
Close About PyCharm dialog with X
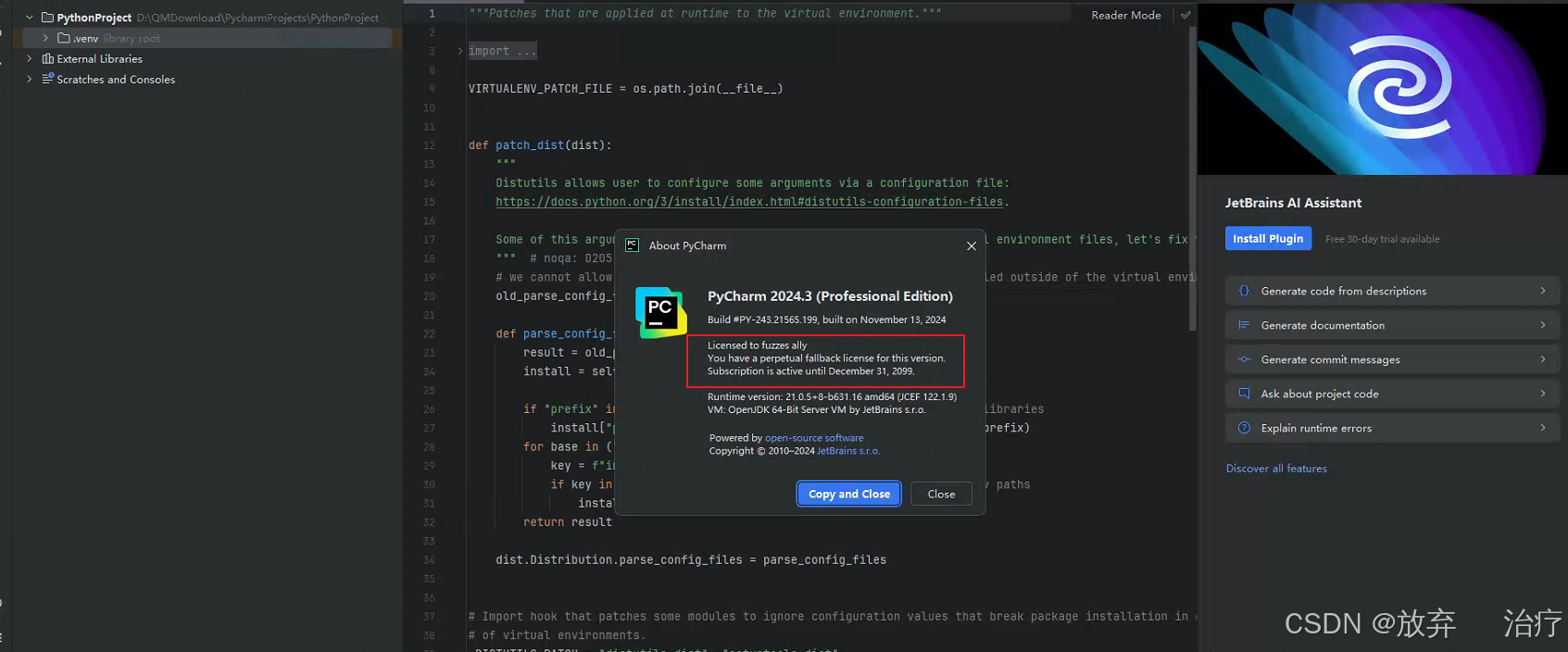coord(971,245)
